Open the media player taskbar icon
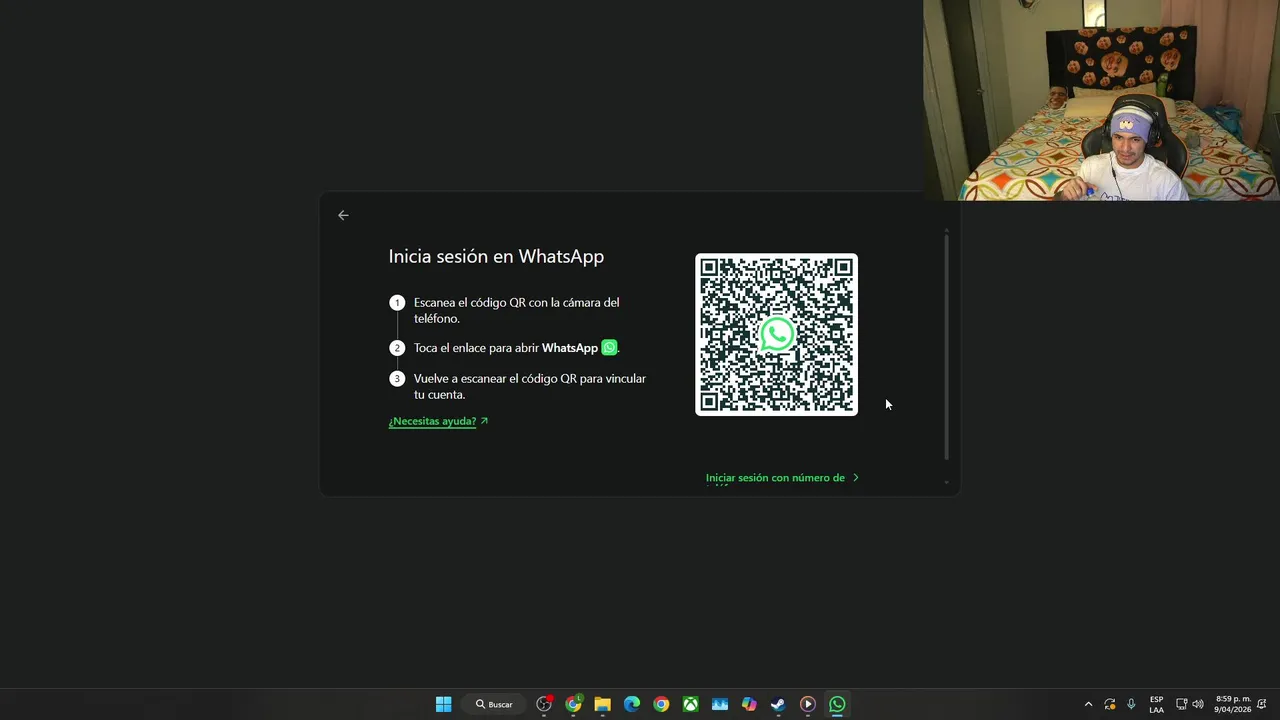 pyautogui.click(x=808, y=704)
